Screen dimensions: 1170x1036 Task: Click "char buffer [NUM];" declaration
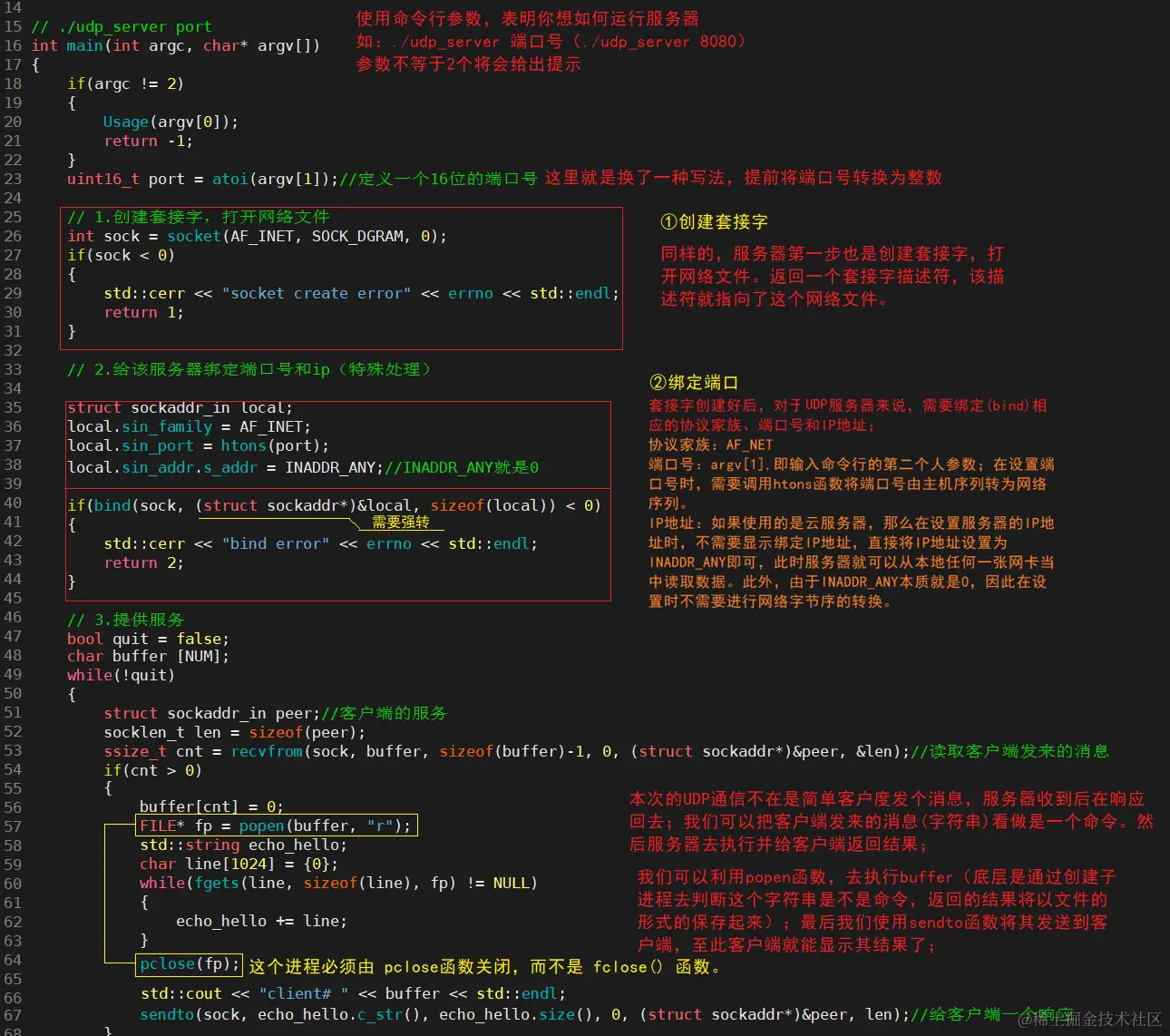tap(148, 656)
